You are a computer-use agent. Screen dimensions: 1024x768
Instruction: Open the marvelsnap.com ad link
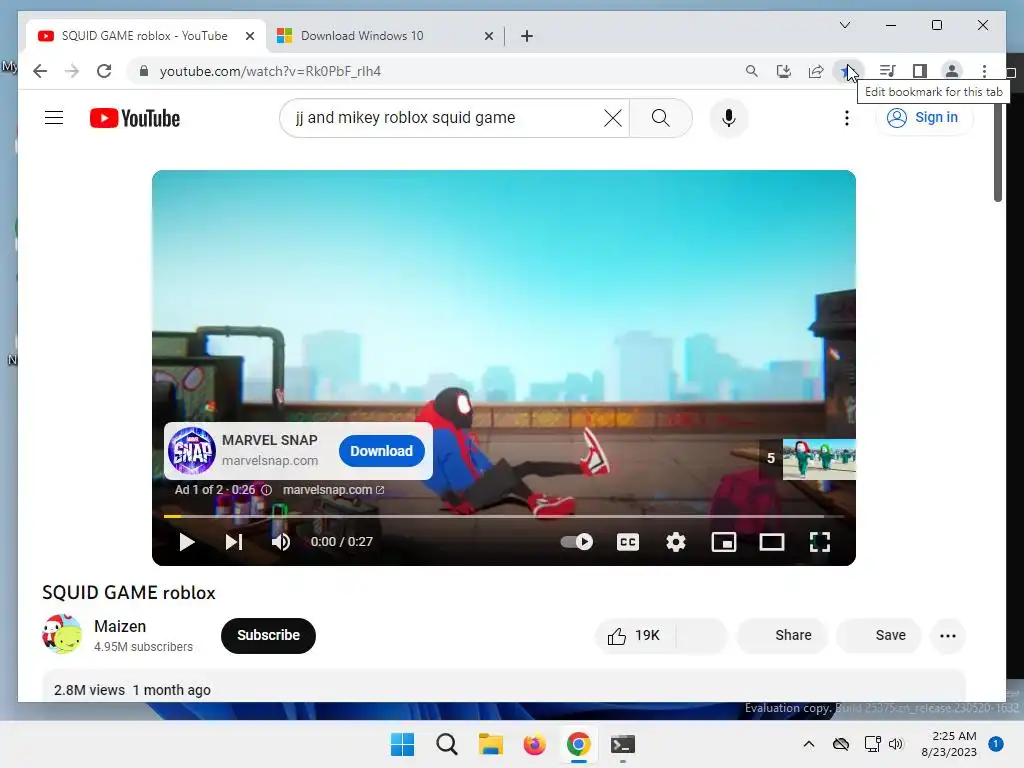coord(333,490)
